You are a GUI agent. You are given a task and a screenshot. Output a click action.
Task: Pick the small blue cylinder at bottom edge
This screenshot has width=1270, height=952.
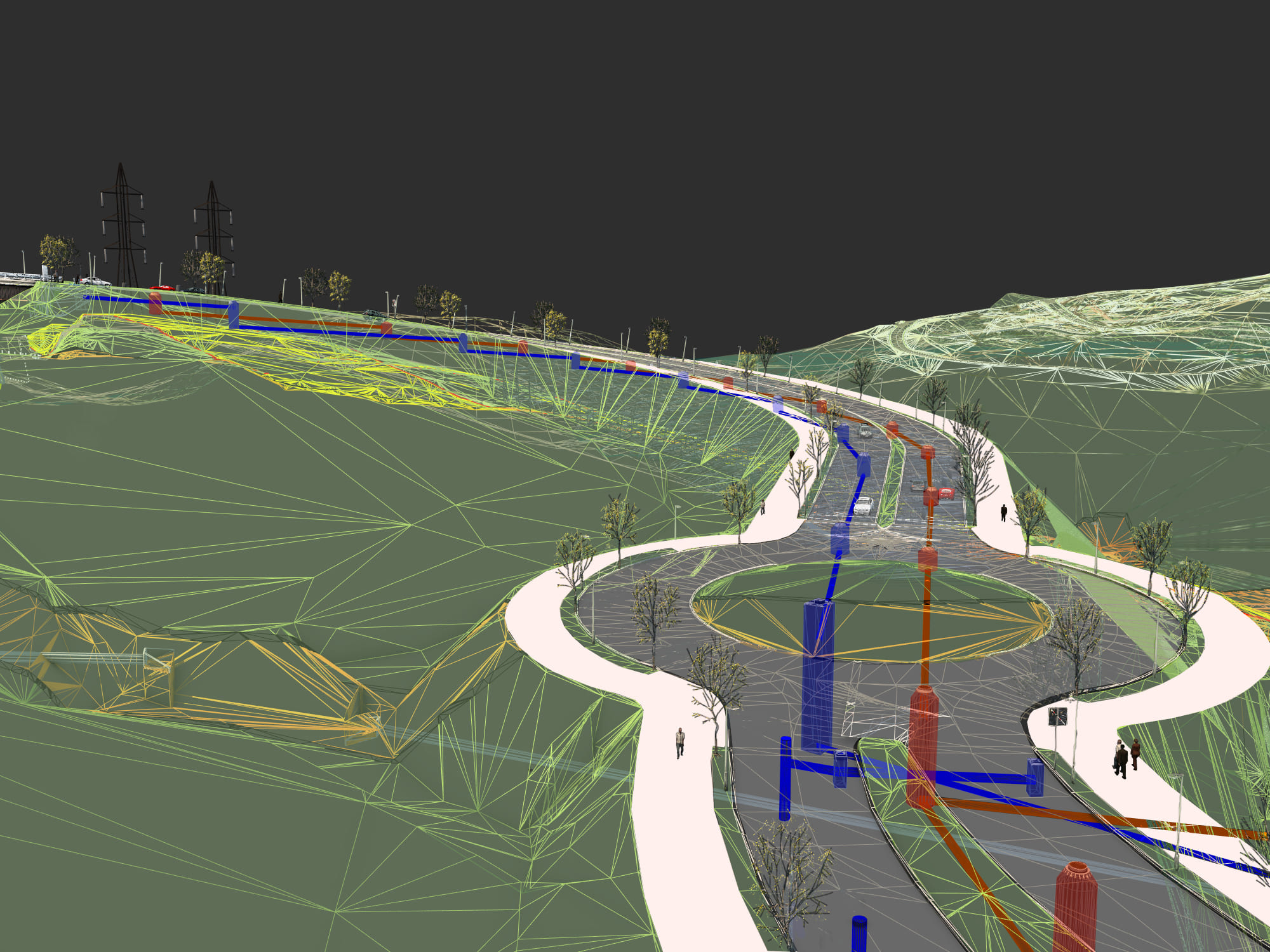pos(859,934)
